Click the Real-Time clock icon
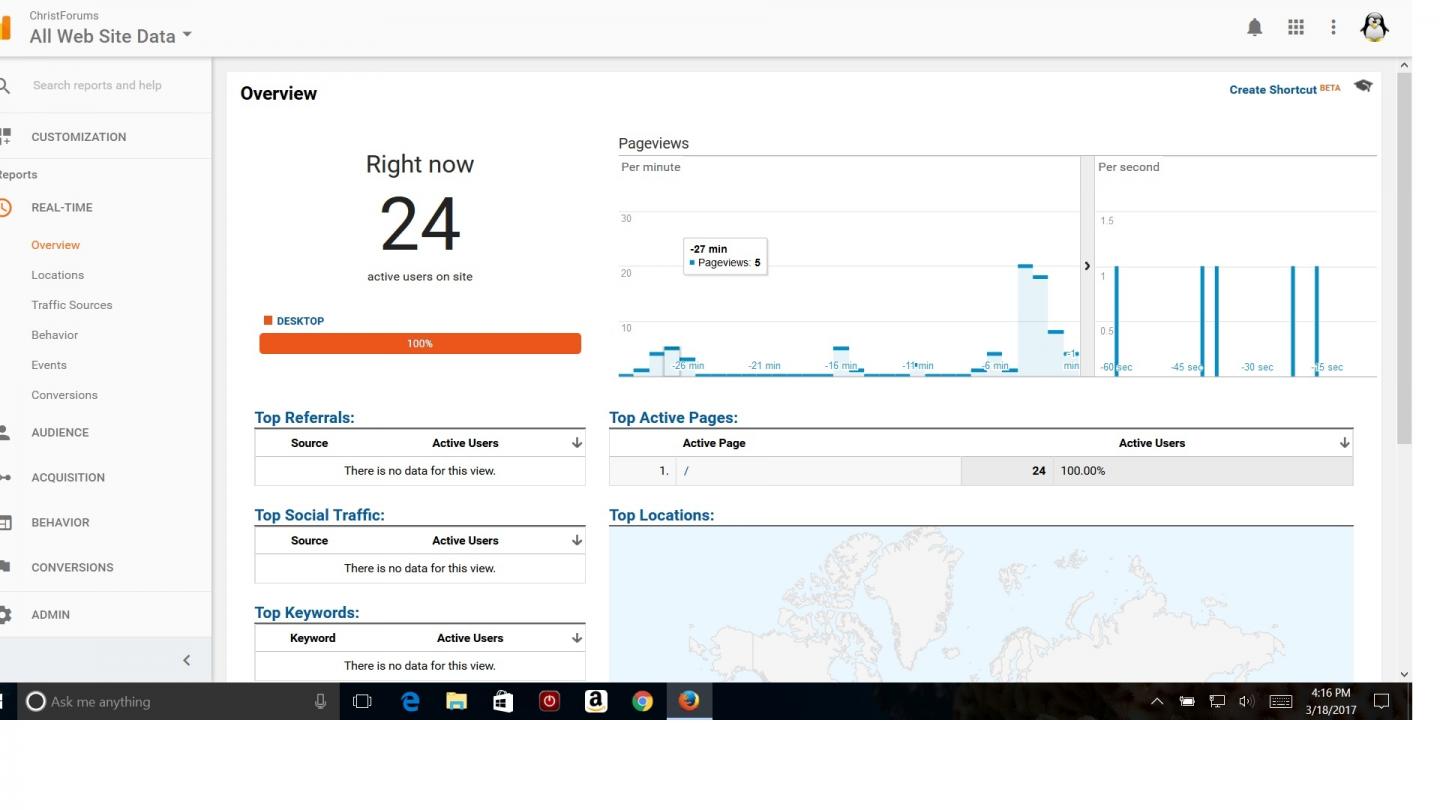1440x810 pixels. [5, 207]
